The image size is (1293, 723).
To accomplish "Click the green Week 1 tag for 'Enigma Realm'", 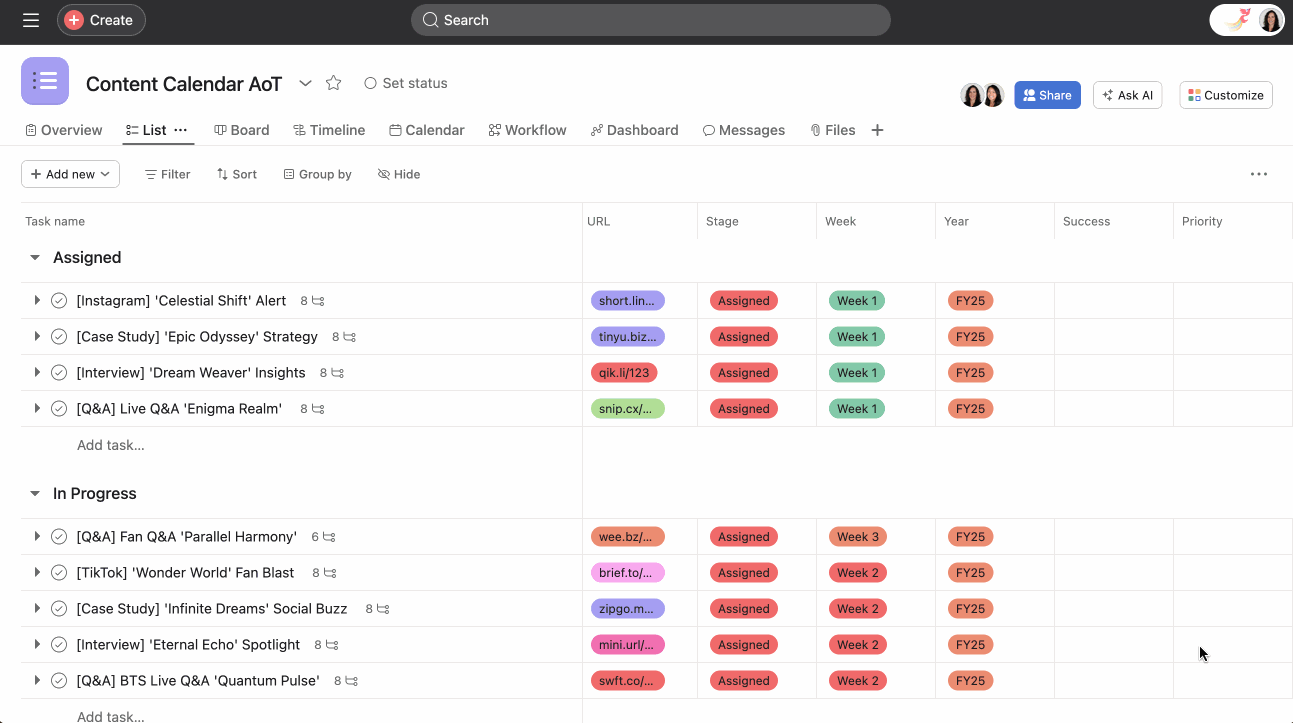I will click(x=857, y=409).
